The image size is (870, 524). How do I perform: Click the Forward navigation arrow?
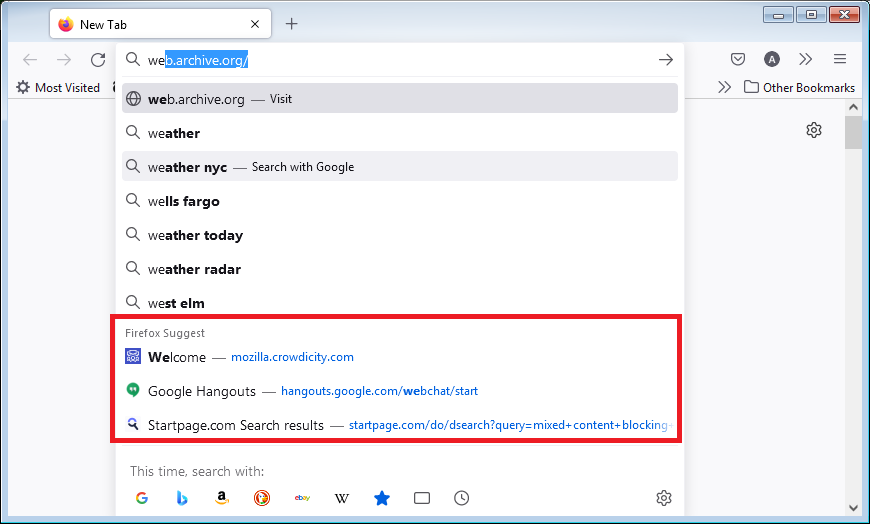coord(64,59)
